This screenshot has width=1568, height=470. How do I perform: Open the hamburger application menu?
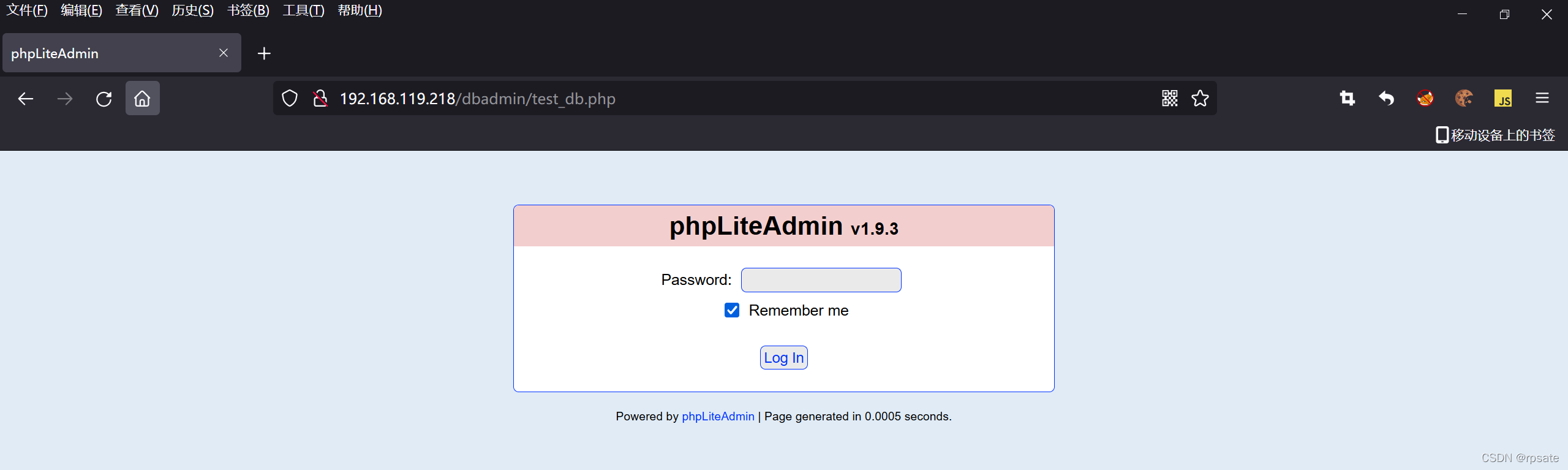coord(1542,98)
